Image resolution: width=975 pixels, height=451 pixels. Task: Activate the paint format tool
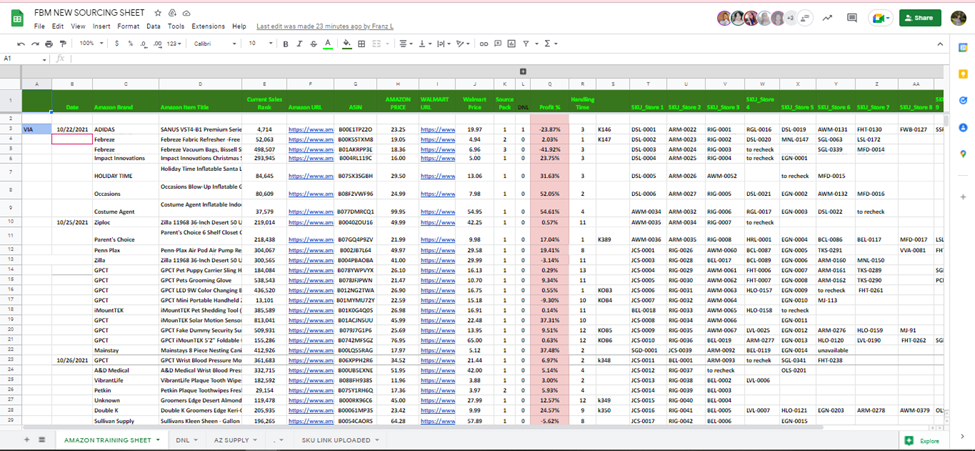(63, 44)
